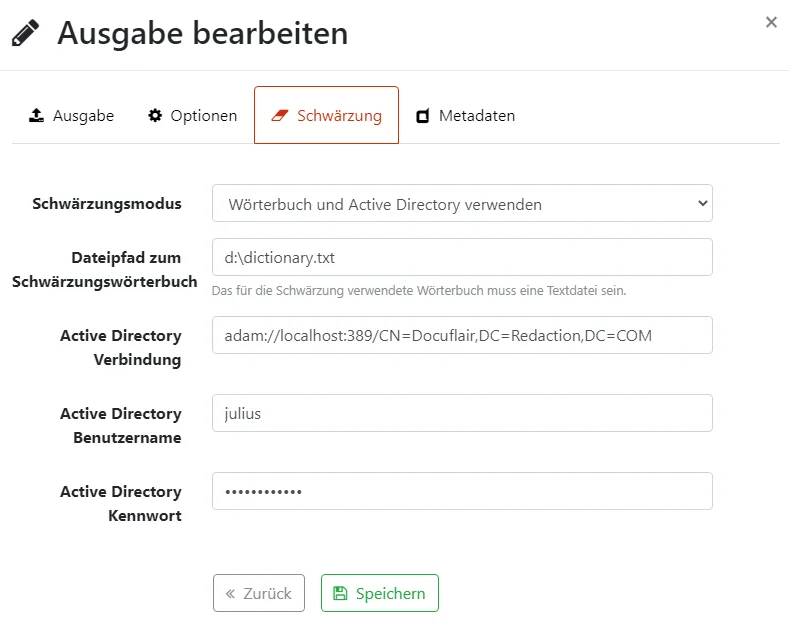Select the Schwärzung tab label
The width and height of the screenshot is (789, 626).
[x=339, y=115]
